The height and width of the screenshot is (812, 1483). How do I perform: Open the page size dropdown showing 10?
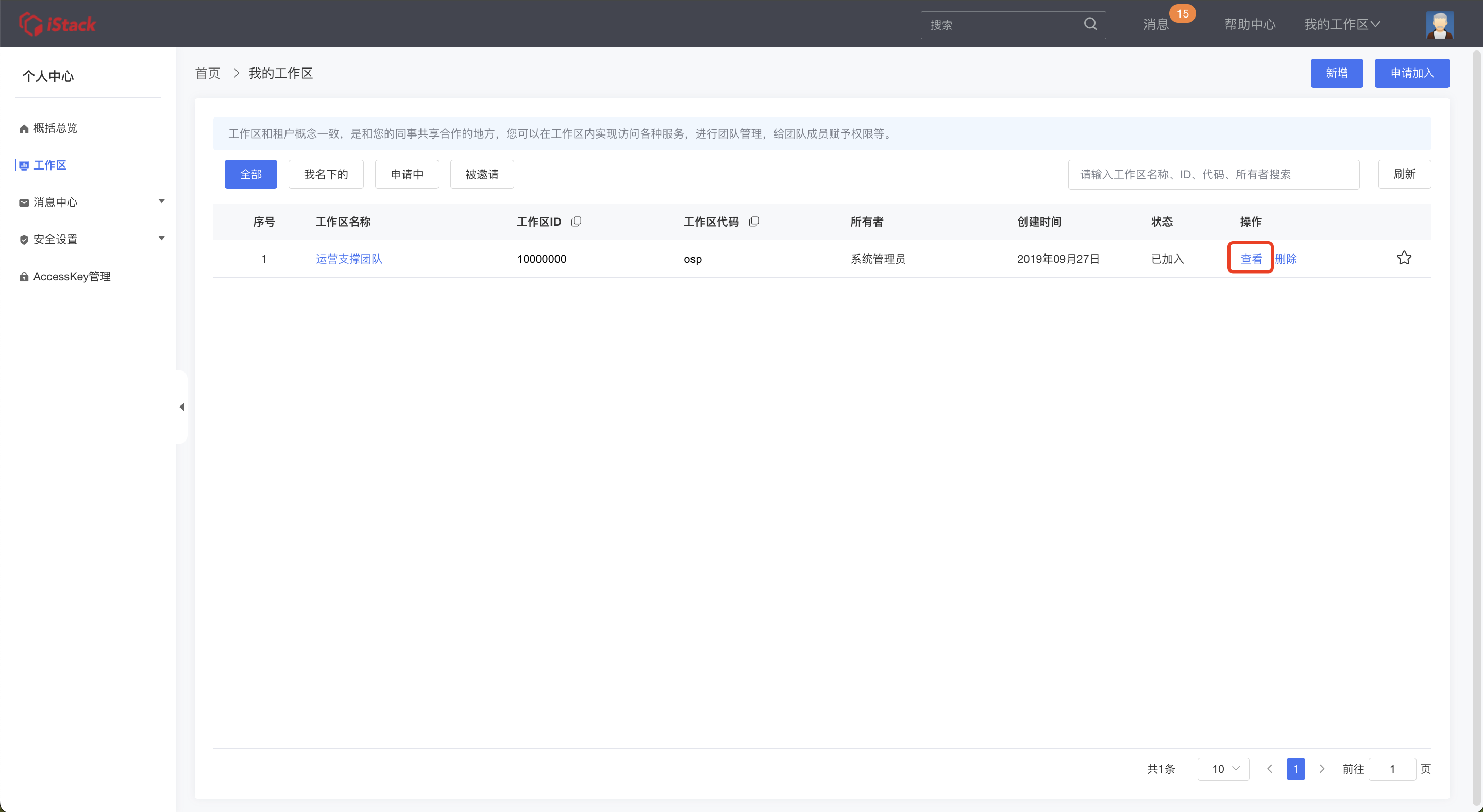point(1223,769)
